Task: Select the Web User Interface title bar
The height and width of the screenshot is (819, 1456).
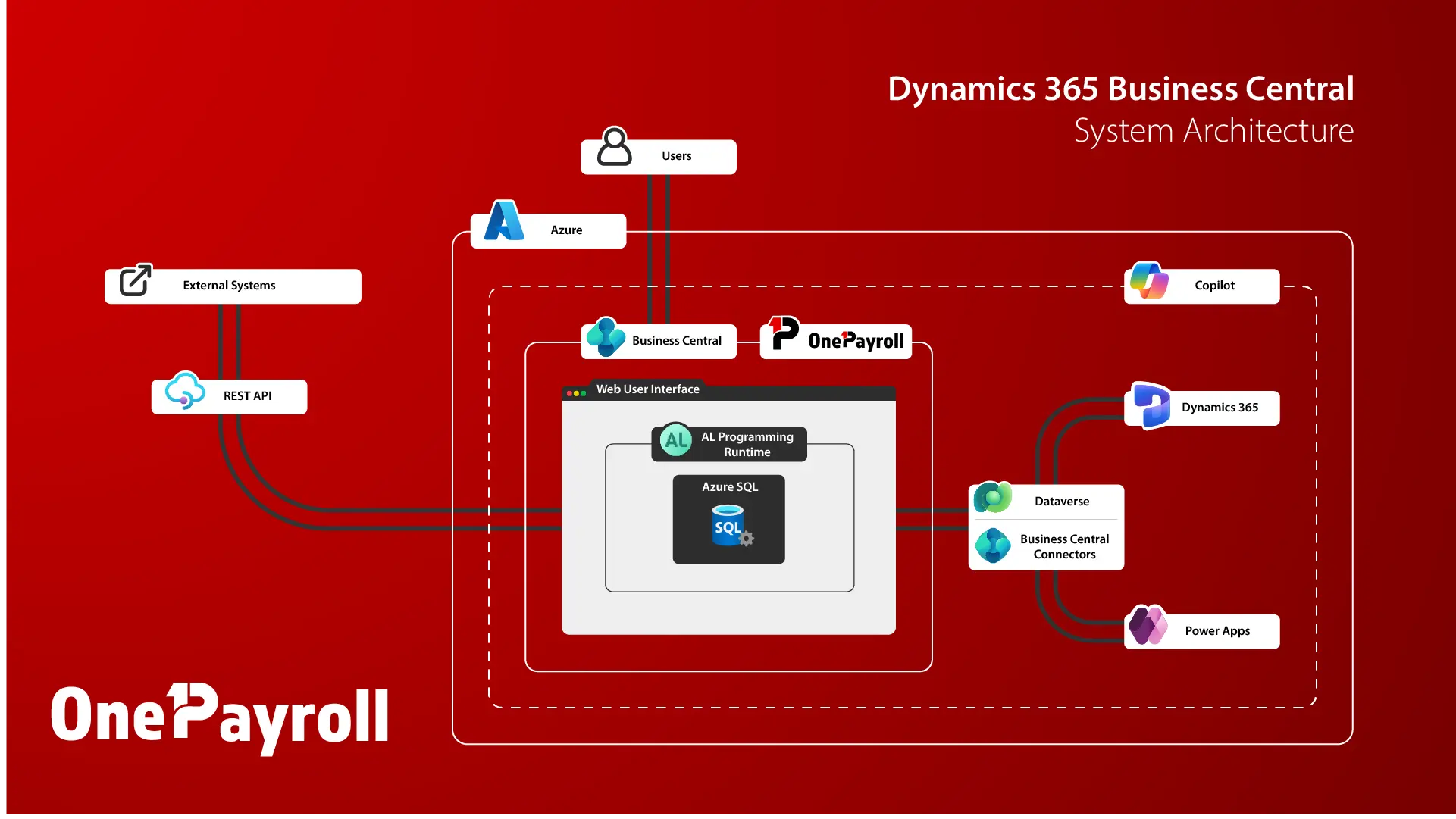Action: (x=647, y=389)
